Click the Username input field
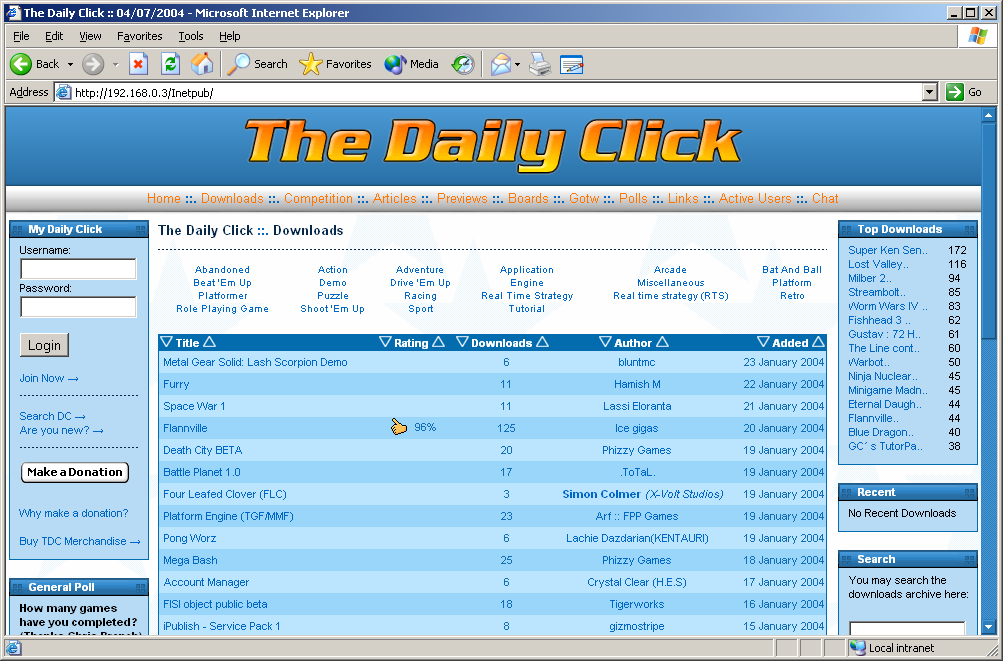Viewport: 1003px width, 661px height. coord(78,269)
